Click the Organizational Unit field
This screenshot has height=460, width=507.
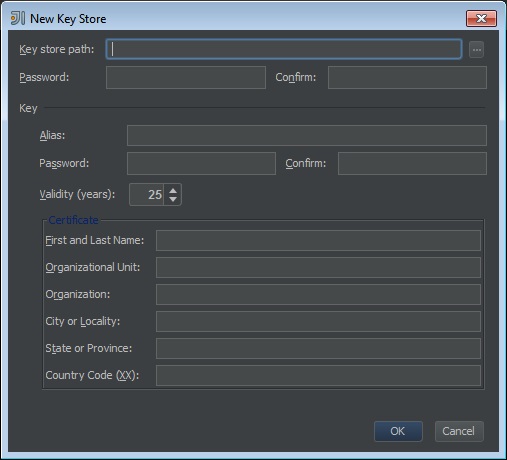tap(318, 267)
